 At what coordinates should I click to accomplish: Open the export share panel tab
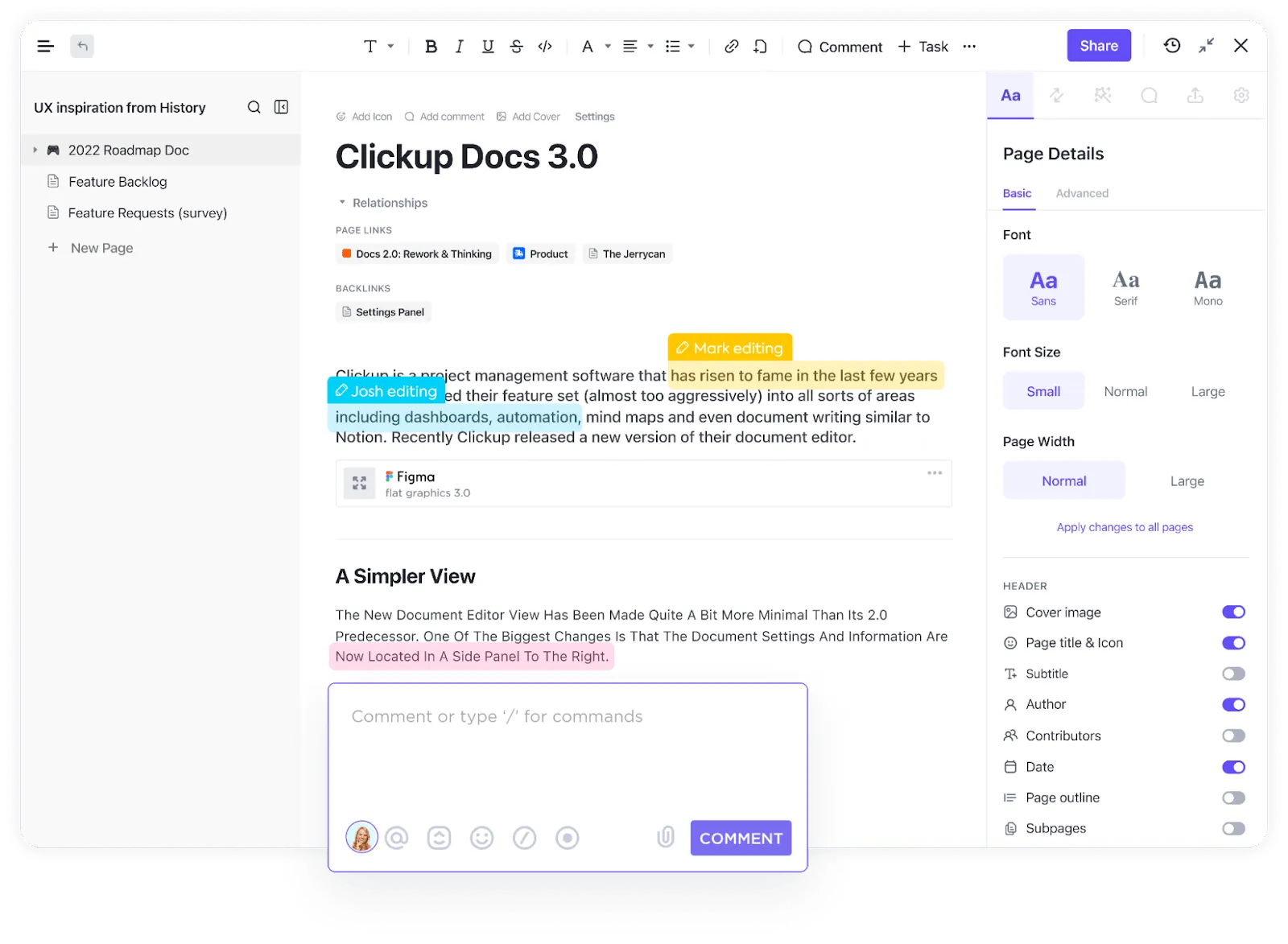point(1195,95)
